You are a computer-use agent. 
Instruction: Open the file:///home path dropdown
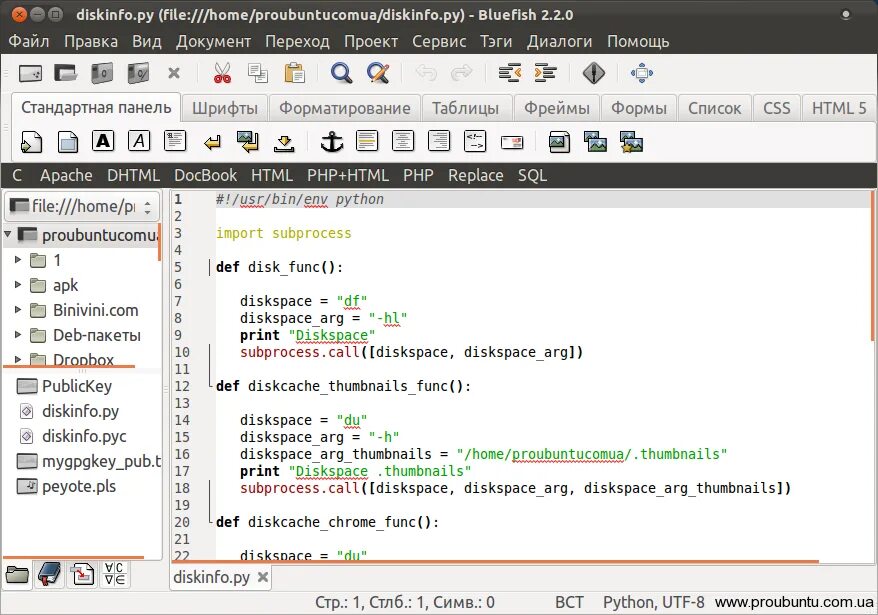click(x=82, y=207)
